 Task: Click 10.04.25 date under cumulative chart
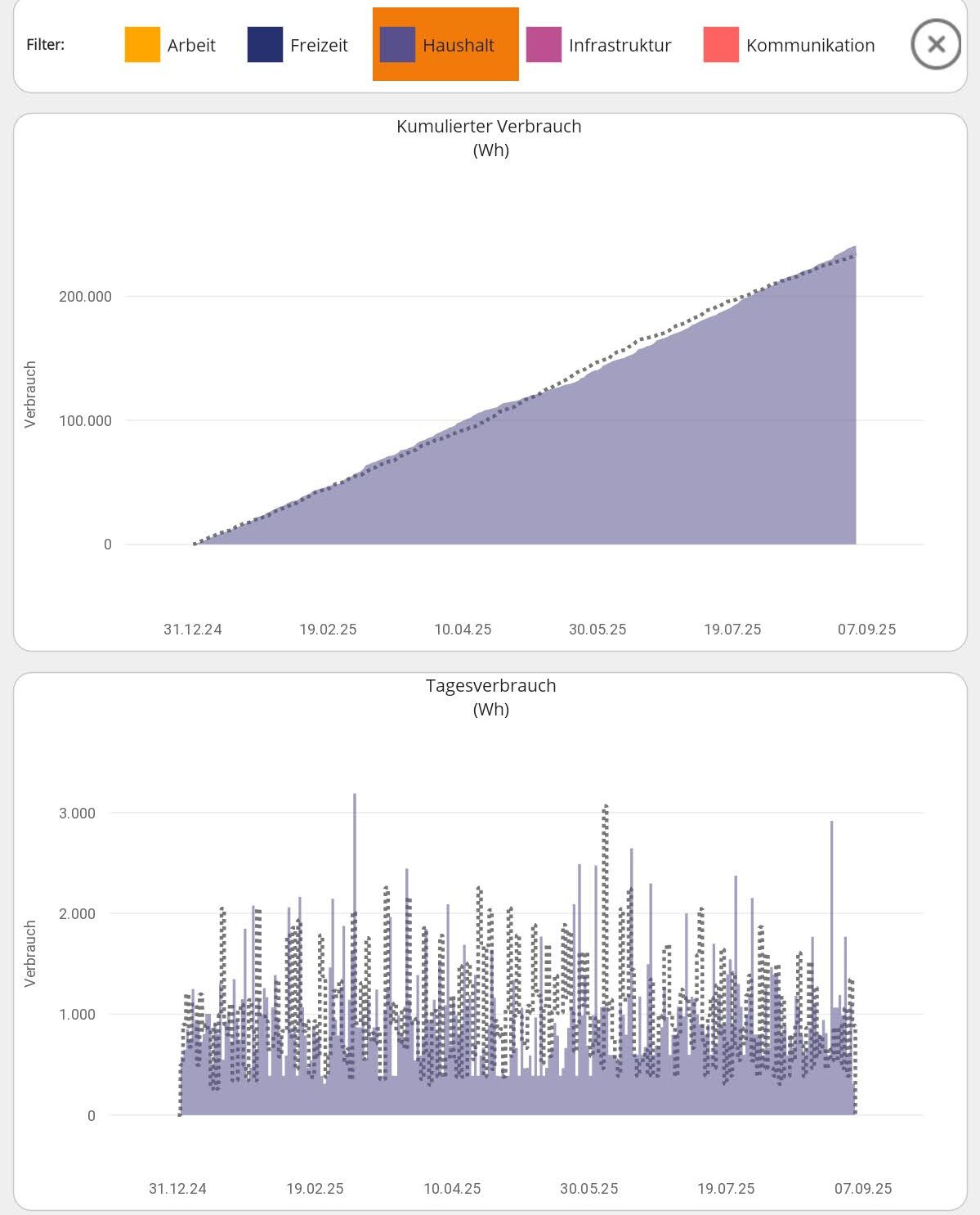(x=463, y=630)
